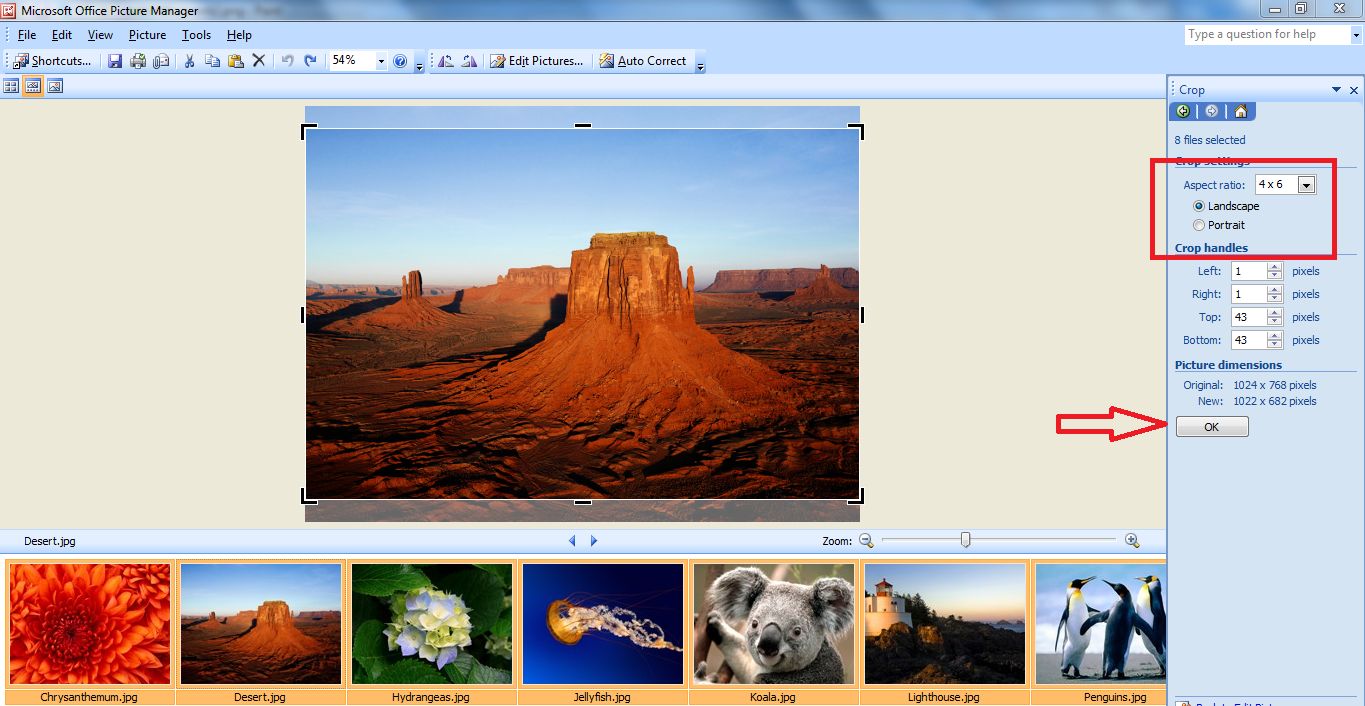Viewport: 1365px width, 706px height.
Task: Click the Auto Correct button
Action: coord(643,61)
